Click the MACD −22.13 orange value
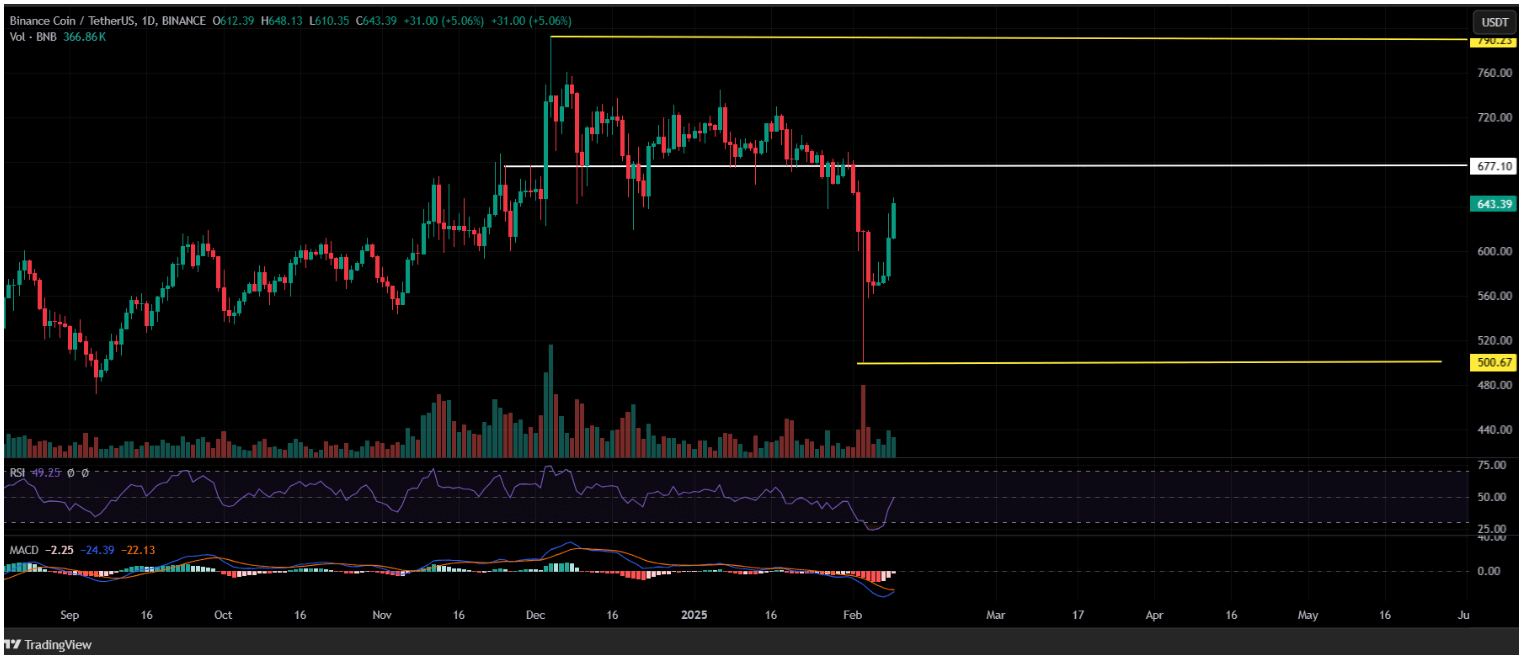Image resolution: width=1523 pixels, height=659 pixels. click(x=139, y=551)
